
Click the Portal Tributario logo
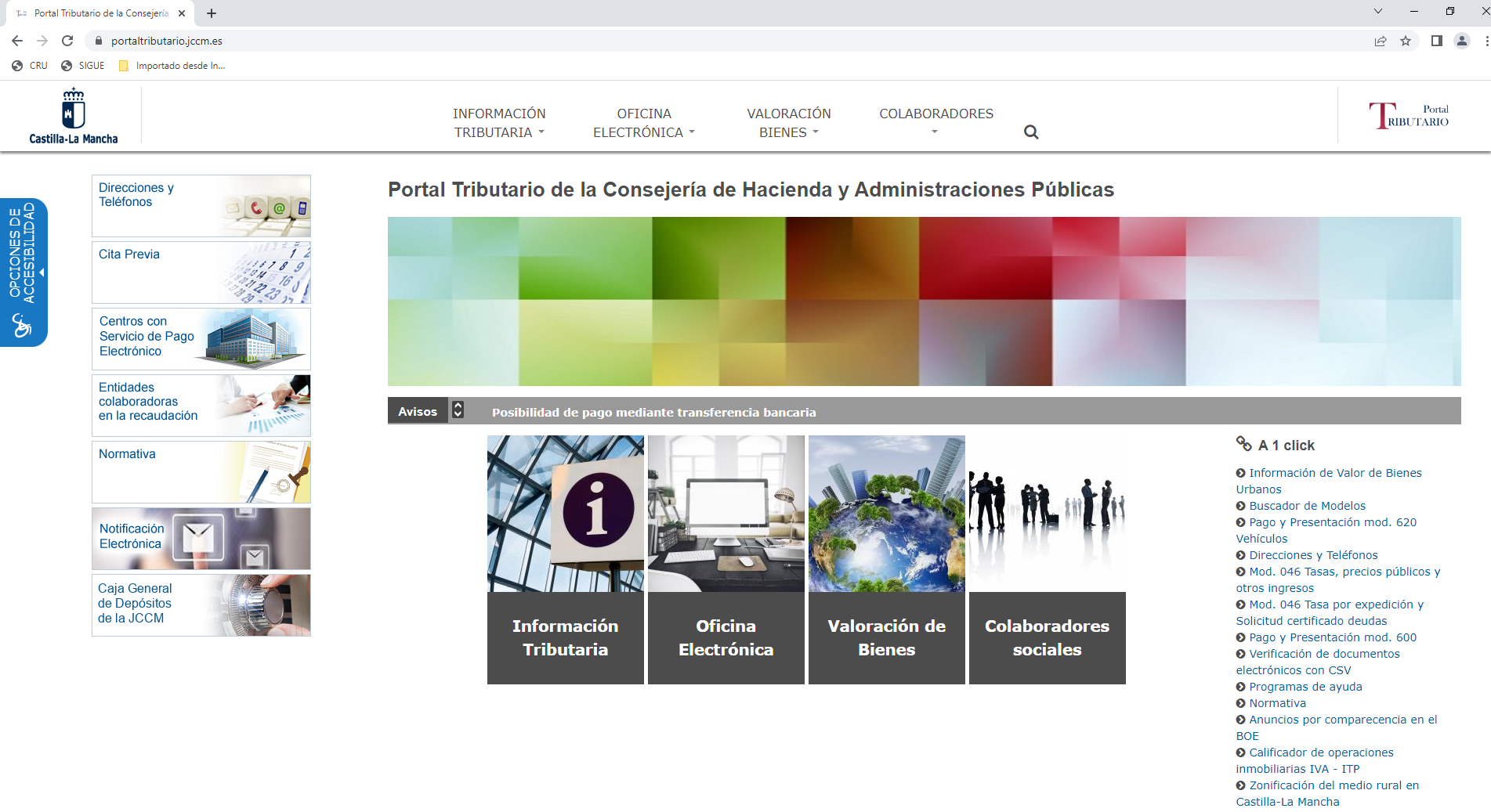[x=1408, y=116]
